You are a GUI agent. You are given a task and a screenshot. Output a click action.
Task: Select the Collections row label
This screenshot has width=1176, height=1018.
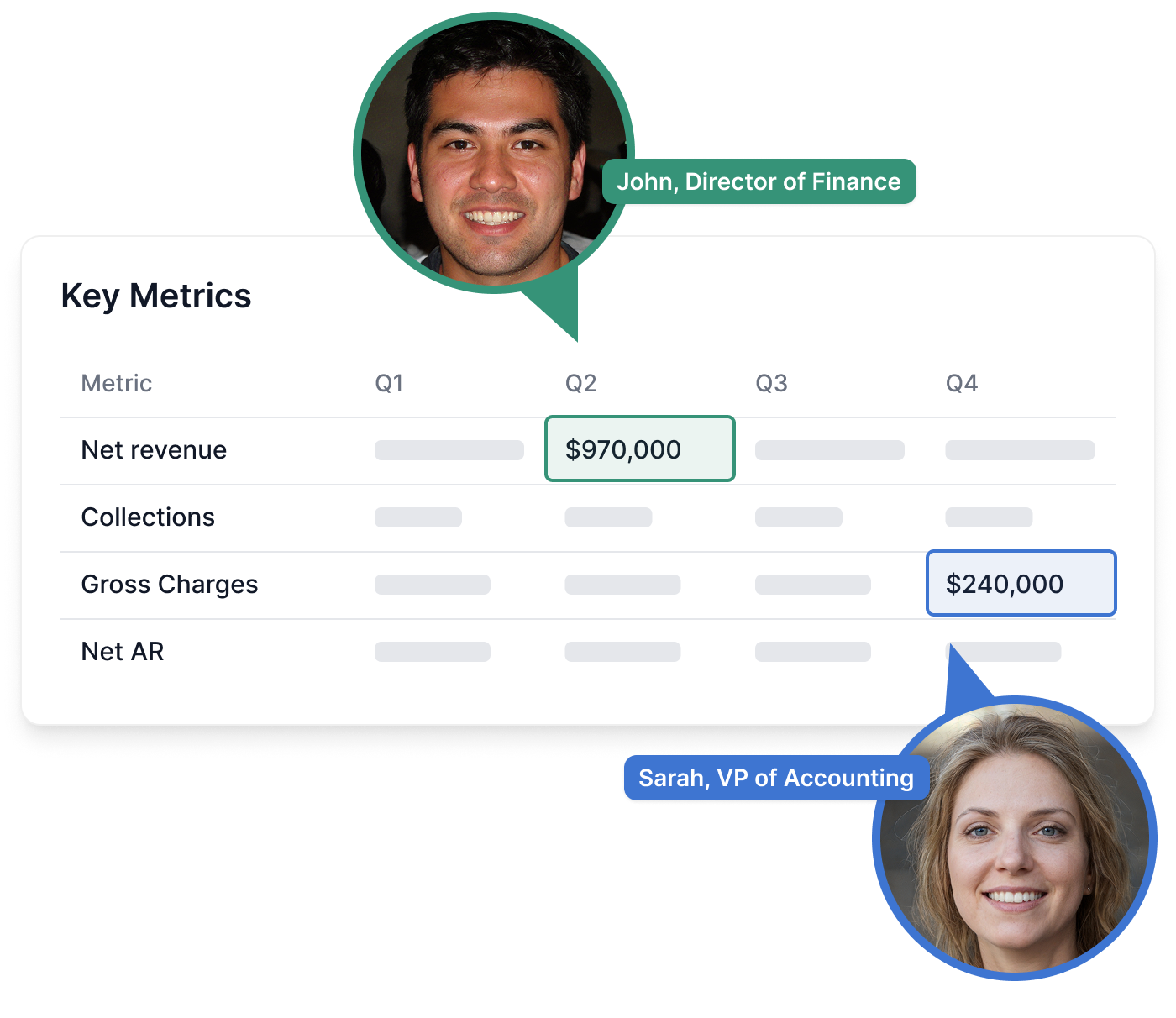(x=148, y=517)
